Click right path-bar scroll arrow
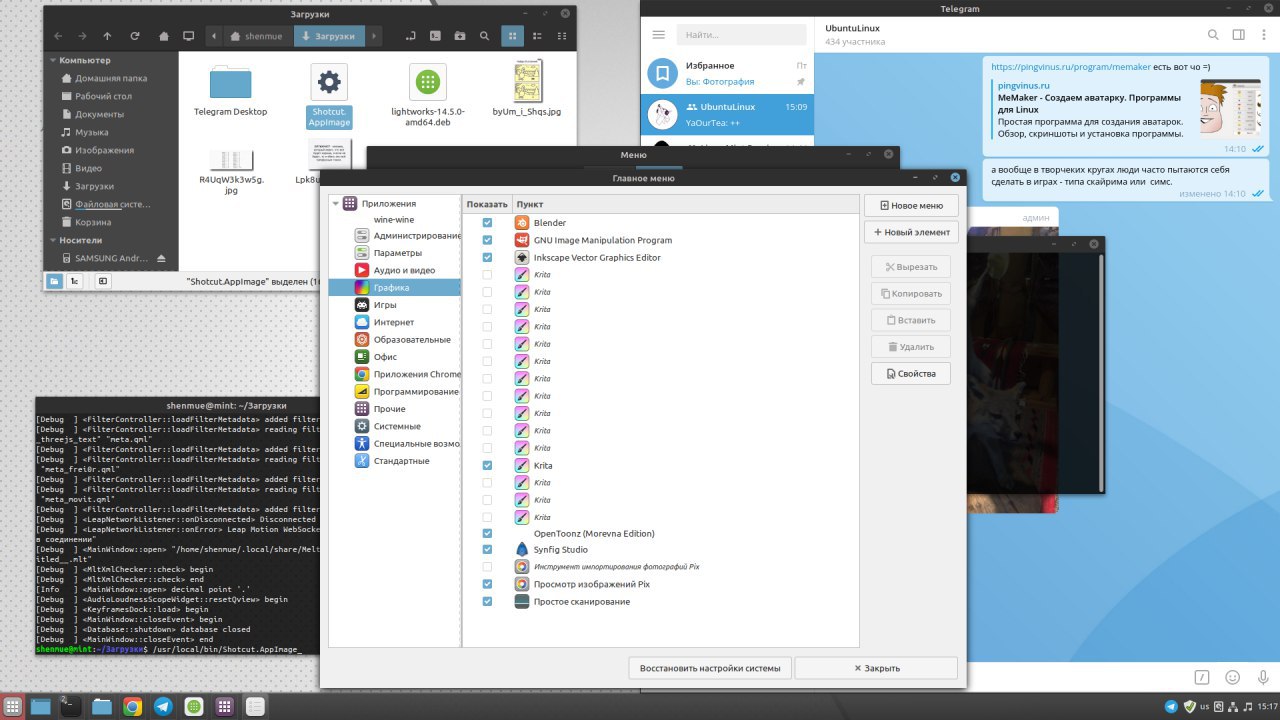This screenshot has width=1280, height=720. click(374, 36)
